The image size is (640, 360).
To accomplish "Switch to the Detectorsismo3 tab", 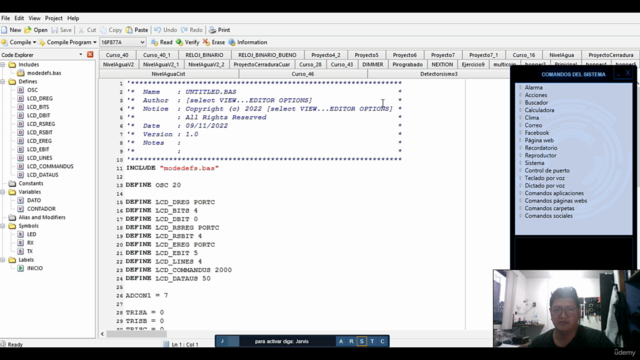I will [x=439, y=74].
